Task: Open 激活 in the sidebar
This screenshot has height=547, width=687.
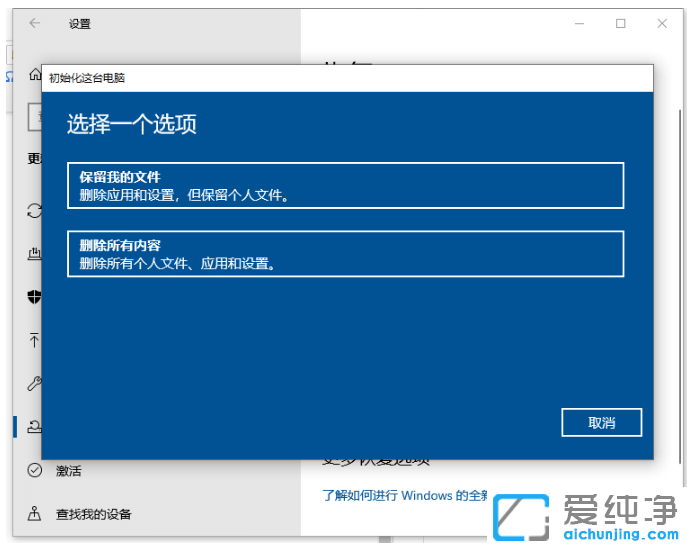Action: [x=68, y=471]
